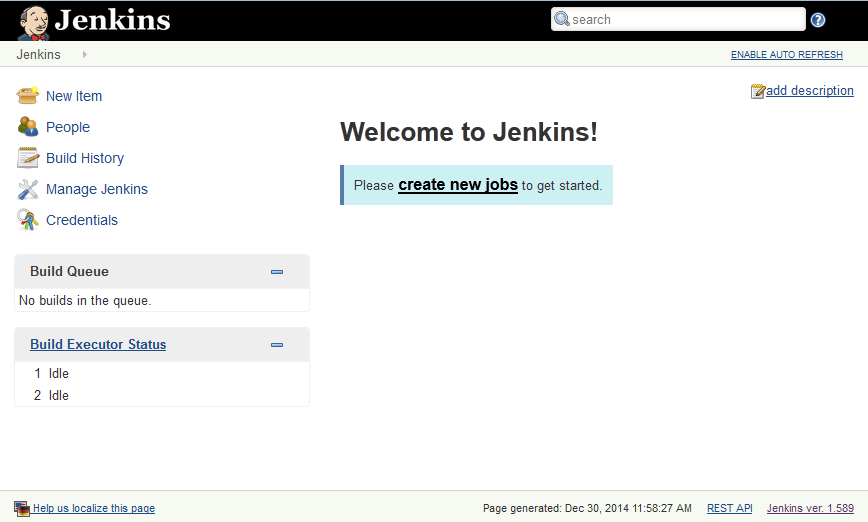Collapse the Build Queue panel
This screenshot has width=868, height=522.
pos(277,272)
